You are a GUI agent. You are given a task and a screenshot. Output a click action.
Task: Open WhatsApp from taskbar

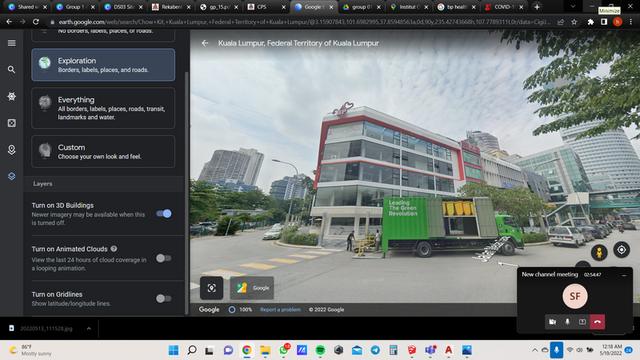(x=284, y=350)
